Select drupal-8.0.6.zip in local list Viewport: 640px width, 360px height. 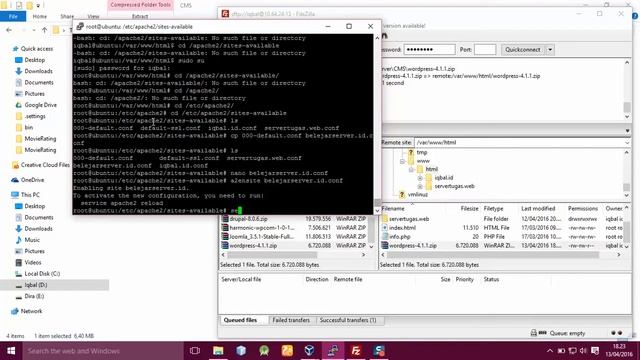coord(249,219)
